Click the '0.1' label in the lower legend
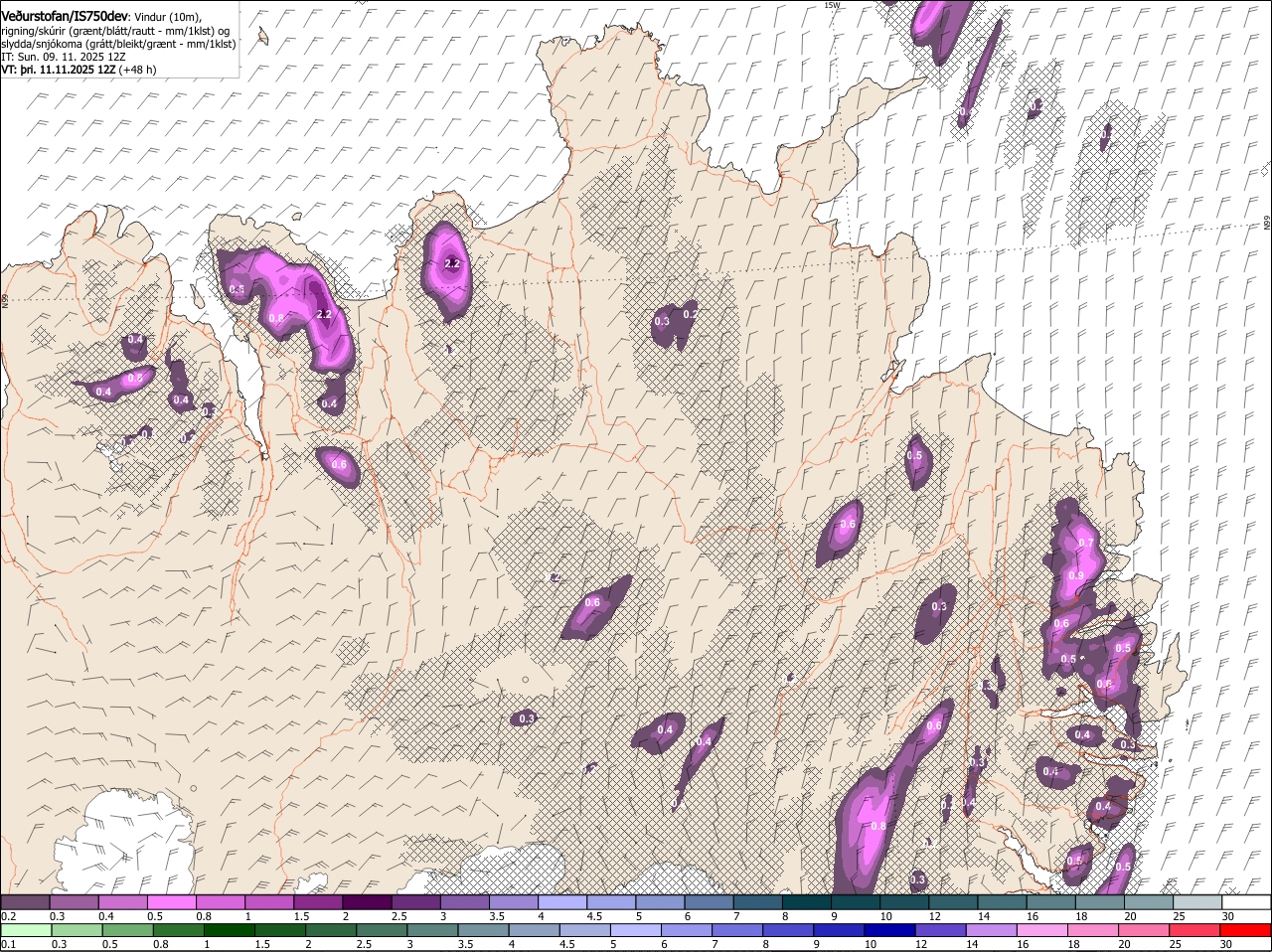This screenshot has width=1272, height=952. [8, 944]
